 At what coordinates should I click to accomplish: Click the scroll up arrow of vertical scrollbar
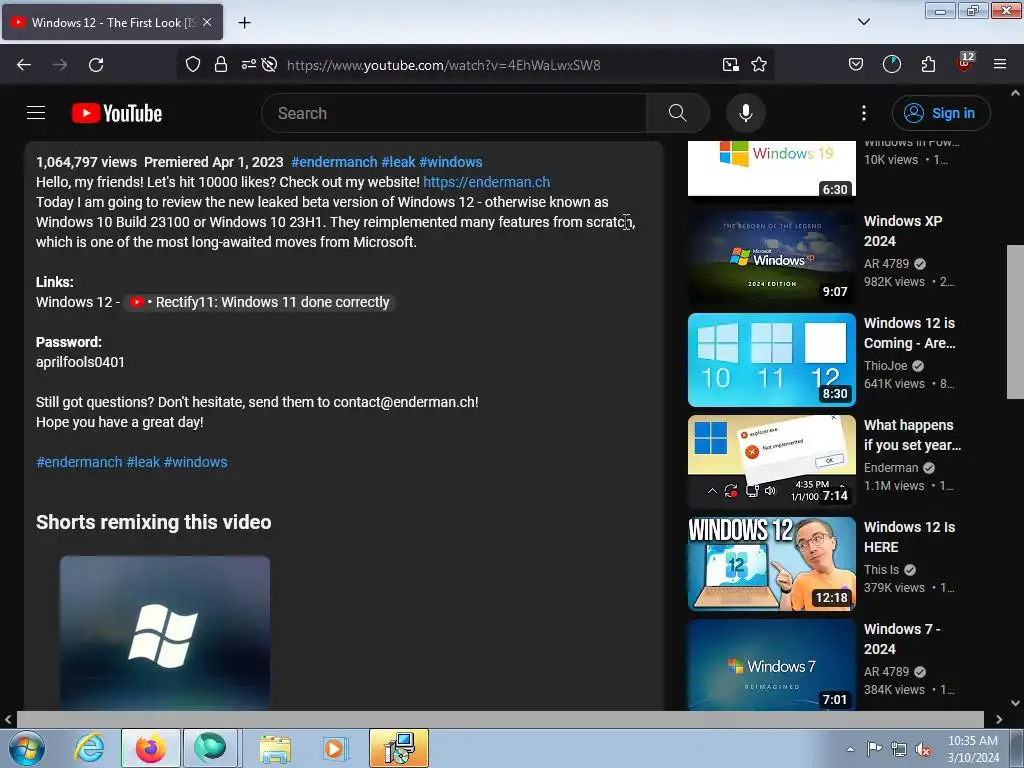point(1015,93)
